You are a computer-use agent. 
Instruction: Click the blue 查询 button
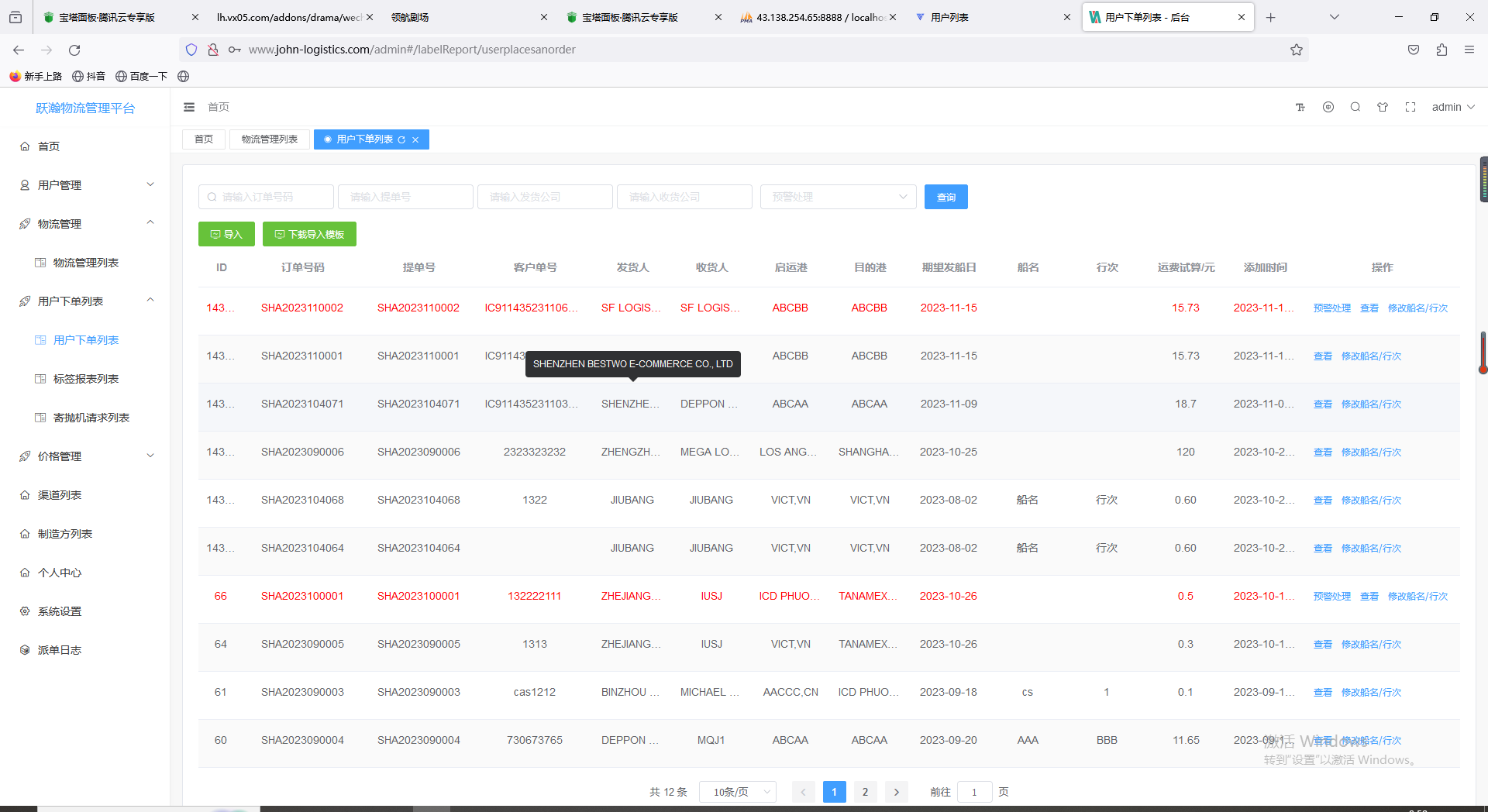(946, 197)
